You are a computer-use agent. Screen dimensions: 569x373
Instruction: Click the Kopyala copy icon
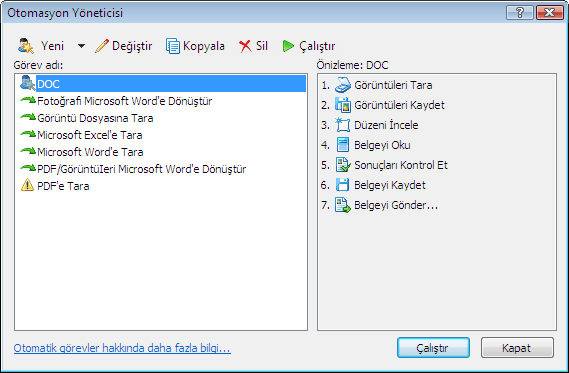pyautogui.click(x=173, y=46)
